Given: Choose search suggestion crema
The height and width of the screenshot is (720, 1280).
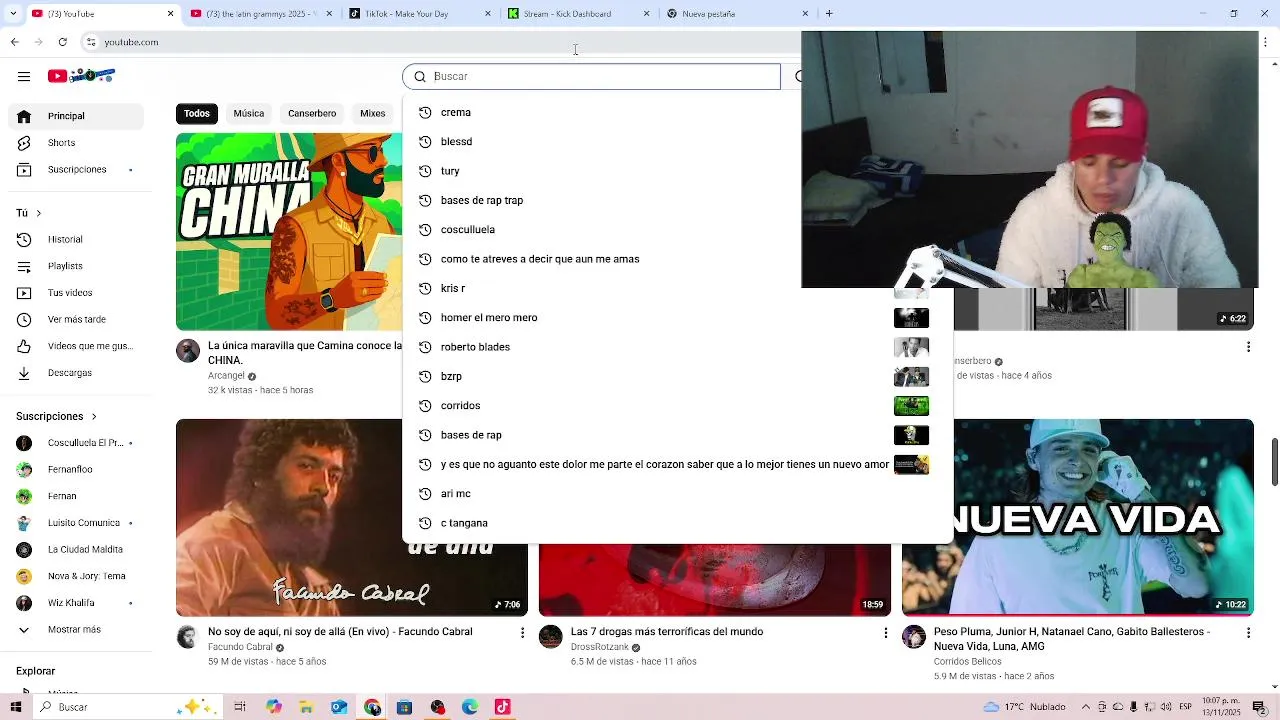Looking at the screenshot, I should [677, 113].
